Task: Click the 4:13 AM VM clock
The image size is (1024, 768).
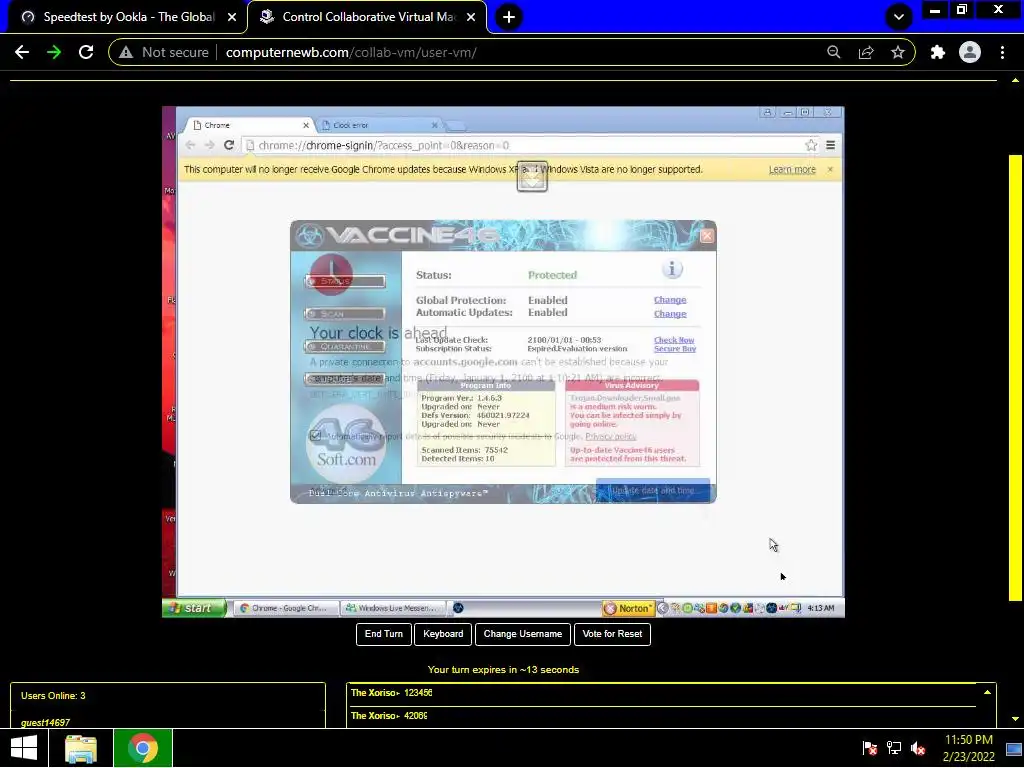Action: 820,608
